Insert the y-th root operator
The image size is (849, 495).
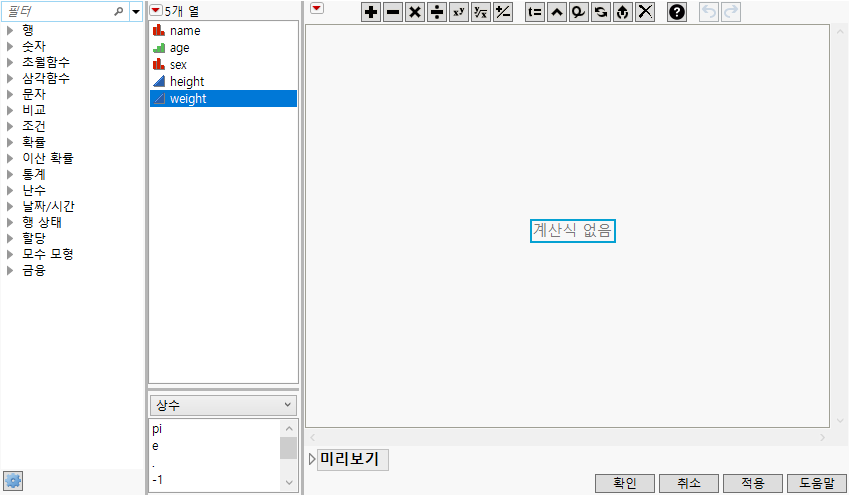click(481, 12)
